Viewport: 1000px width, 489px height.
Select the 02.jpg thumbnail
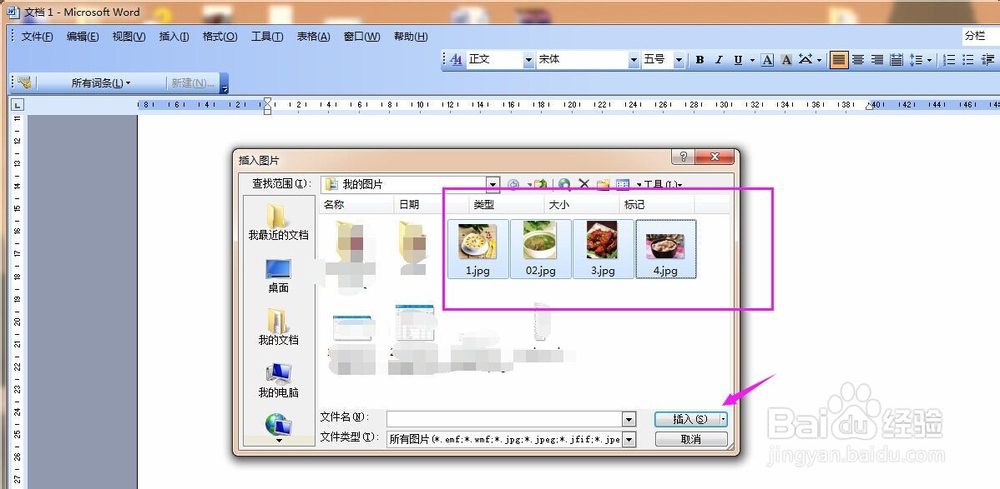pos(540,249)
